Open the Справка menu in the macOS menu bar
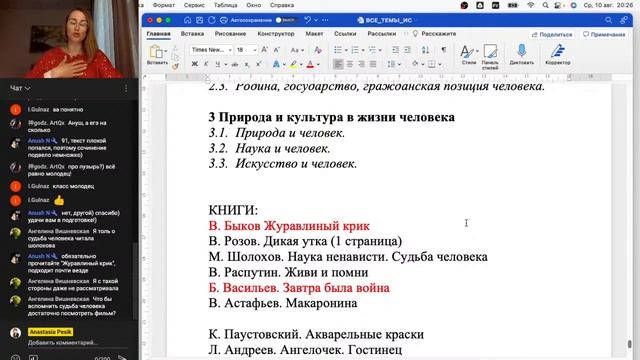Image resolution: width=640 pixels, height=360 pixels. [282, 5]
